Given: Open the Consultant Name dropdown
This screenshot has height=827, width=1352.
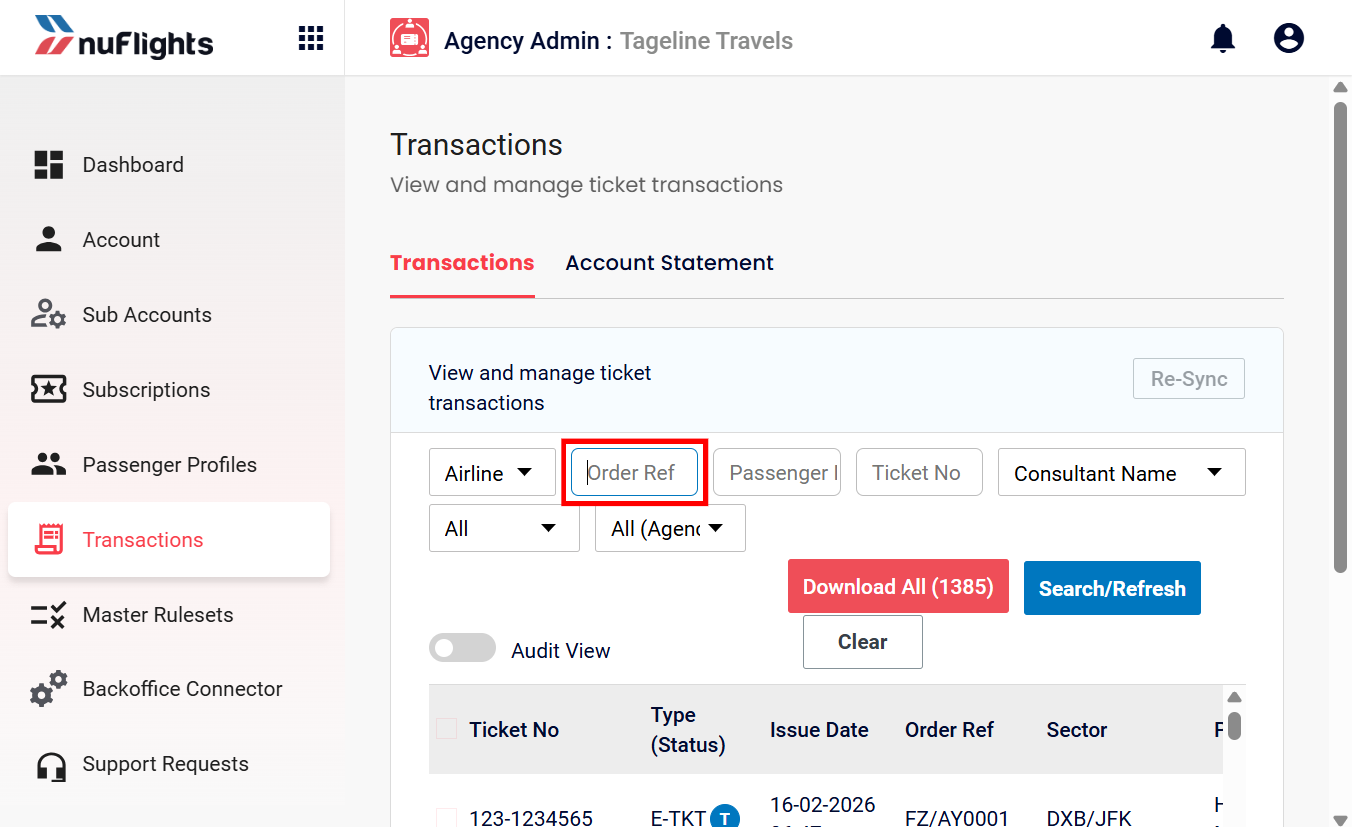Looking at the screenshot, I should click(x=1122, y=472).
